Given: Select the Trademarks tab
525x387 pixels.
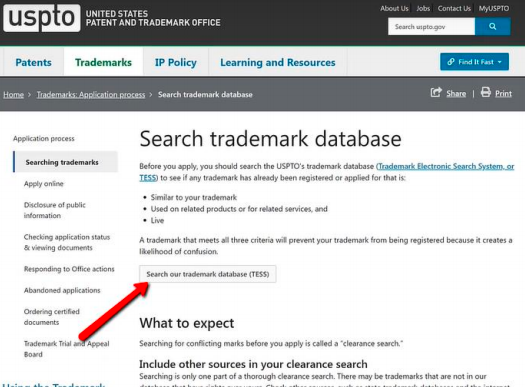Looking at the screenshot, I should pos(103,62).
